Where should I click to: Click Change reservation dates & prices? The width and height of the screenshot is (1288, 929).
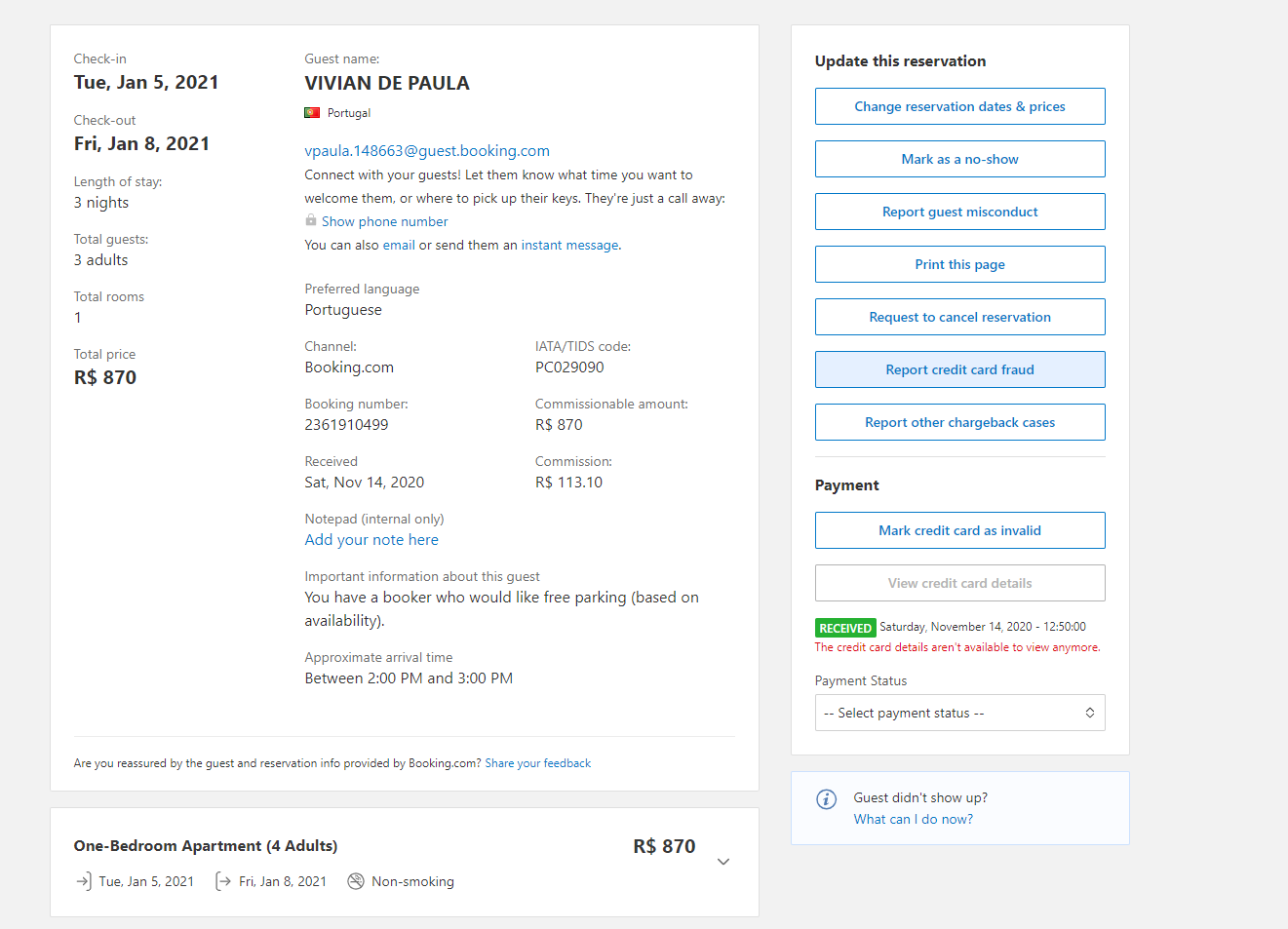959,106
